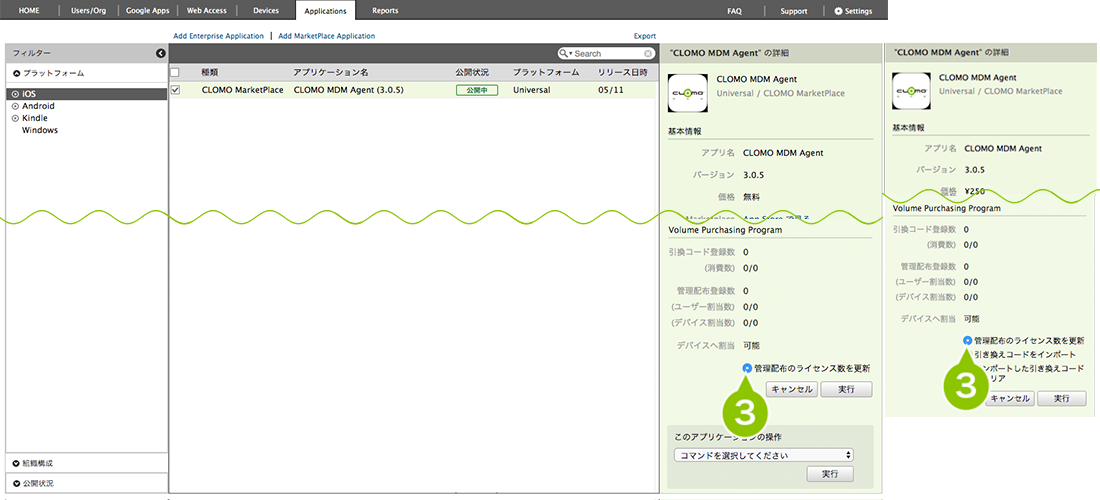Expand the Kindle platform node
The width and height of the screenshot is (1100, 500).
15,118
